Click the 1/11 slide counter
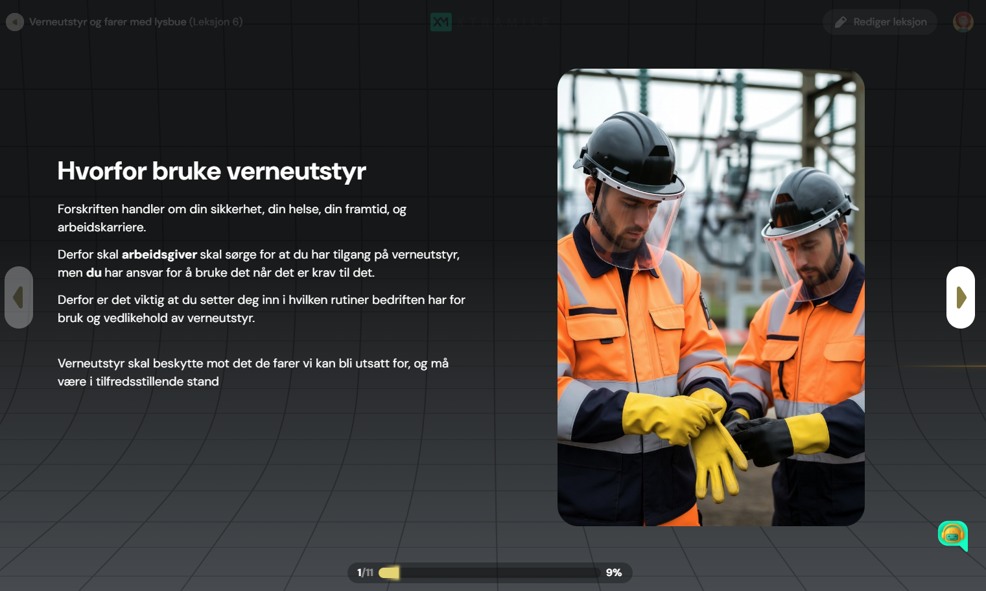This screenshot has width=986, height=591. (x=365, y=573)
